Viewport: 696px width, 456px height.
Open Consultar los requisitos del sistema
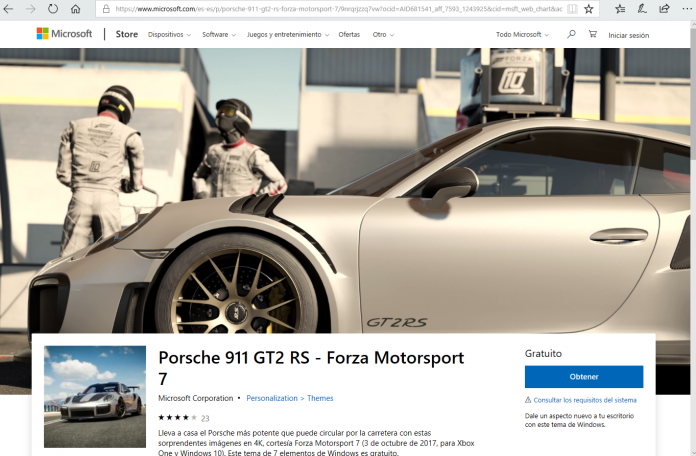click(583, 400)
